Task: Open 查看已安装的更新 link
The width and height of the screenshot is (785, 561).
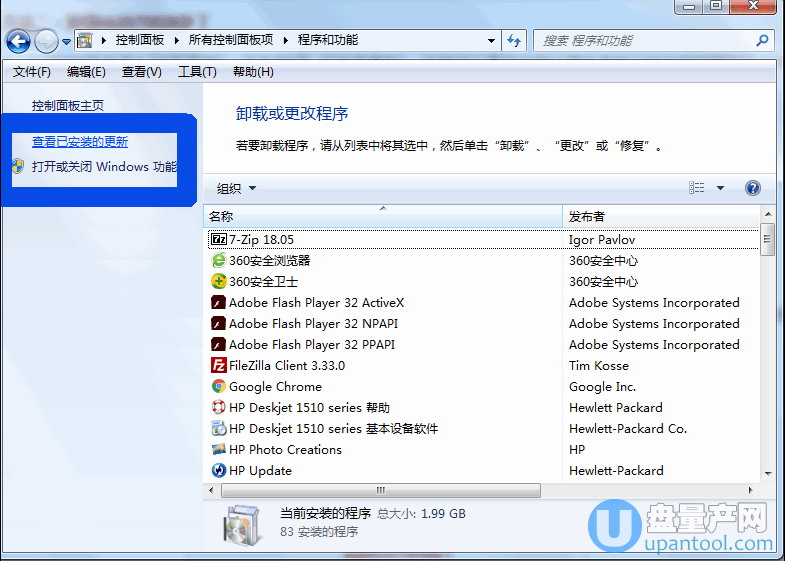Action: coord(80,142)
